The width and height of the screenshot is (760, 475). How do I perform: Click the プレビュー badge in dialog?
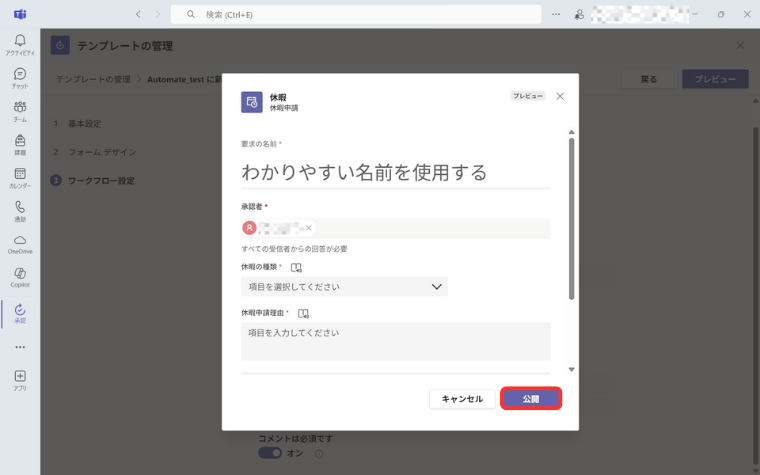tap(528, 96)
